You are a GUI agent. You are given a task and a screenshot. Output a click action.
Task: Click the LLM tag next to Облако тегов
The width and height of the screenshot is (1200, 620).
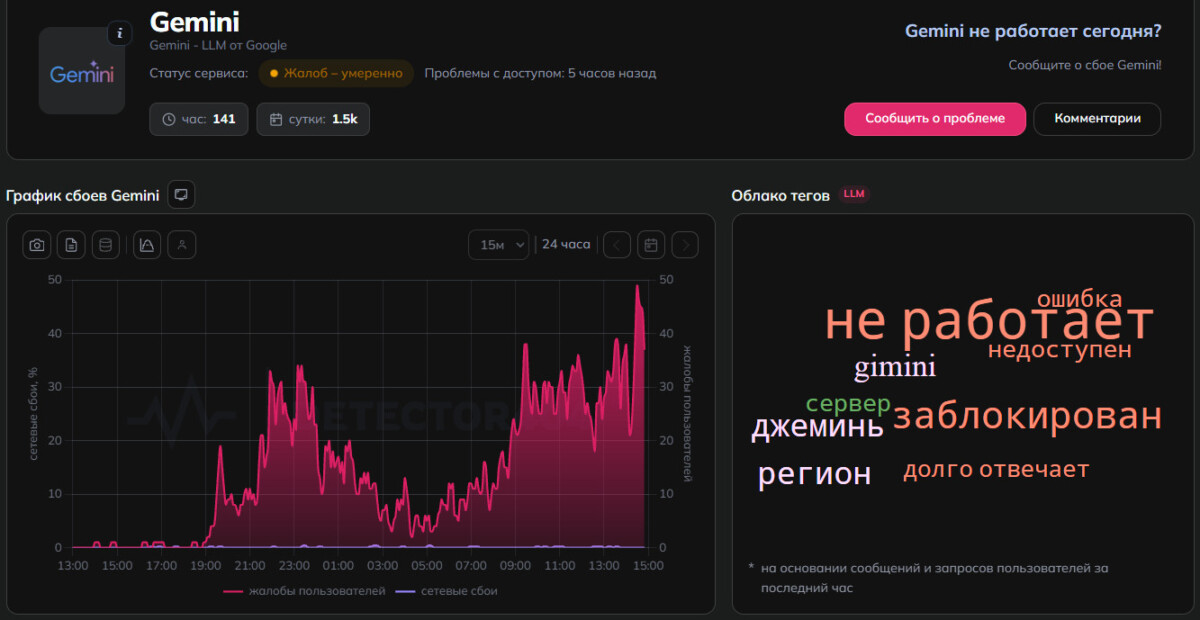coord(854,194)
